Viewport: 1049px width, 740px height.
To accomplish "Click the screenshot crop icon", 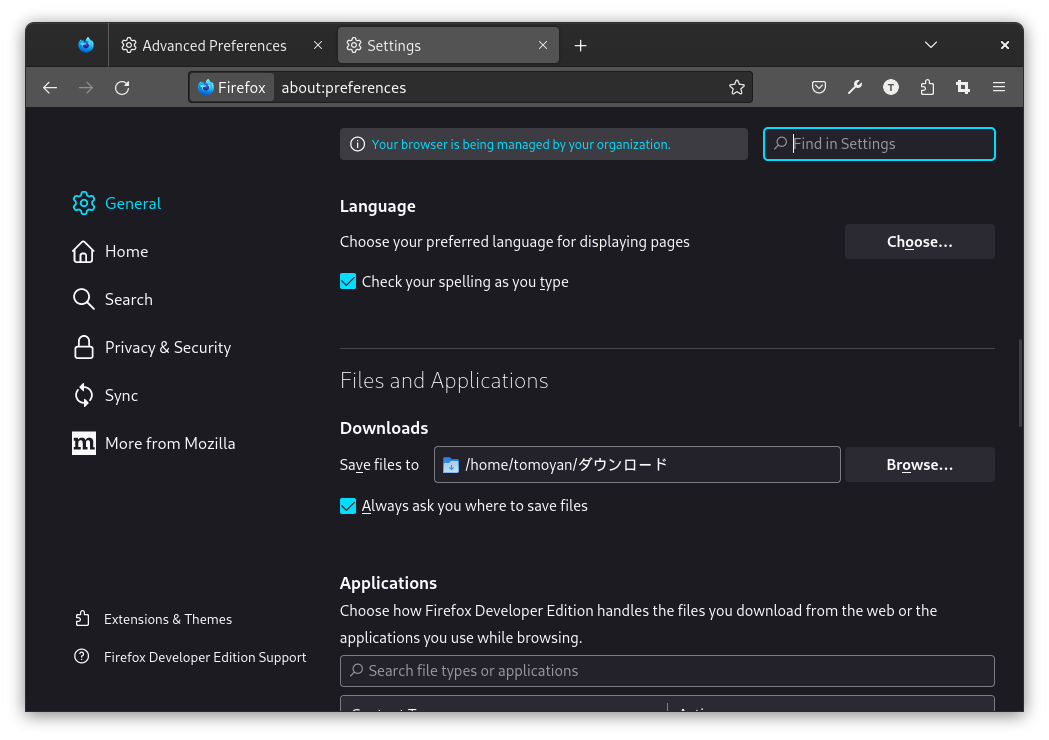I will 963,87.
